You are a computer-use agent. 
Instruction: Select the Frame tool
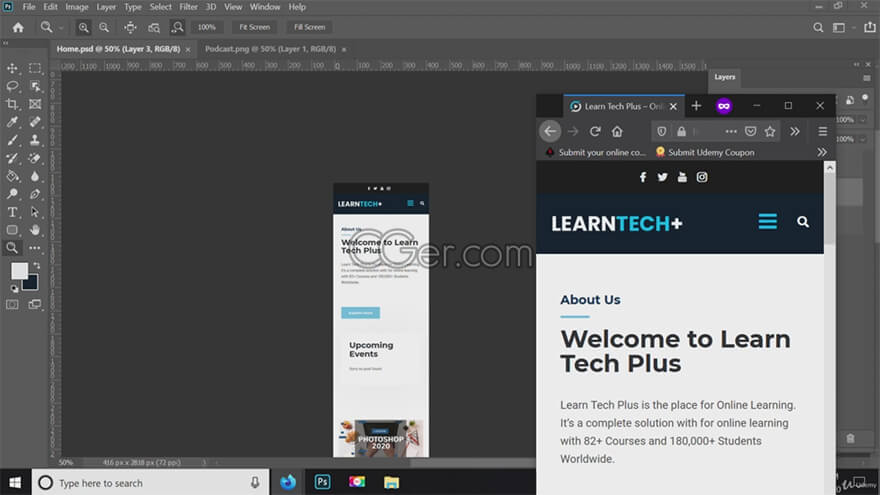click(x=35, y=104)
